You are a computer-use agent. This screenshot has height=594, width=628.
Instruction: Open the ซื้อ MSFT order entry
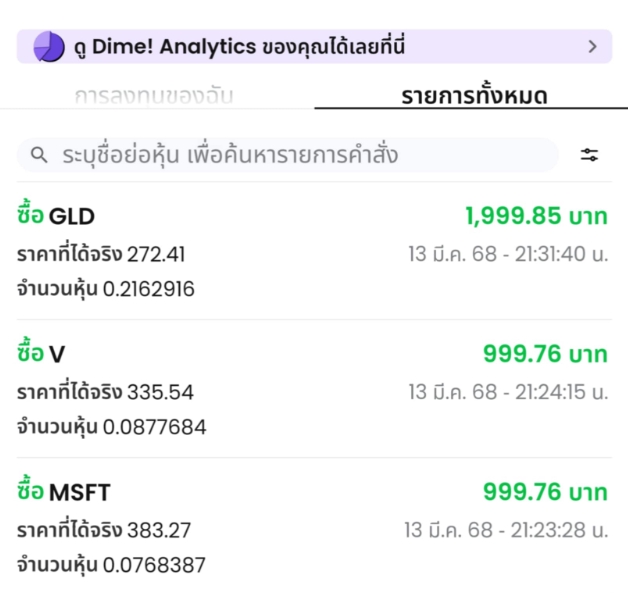314,527
